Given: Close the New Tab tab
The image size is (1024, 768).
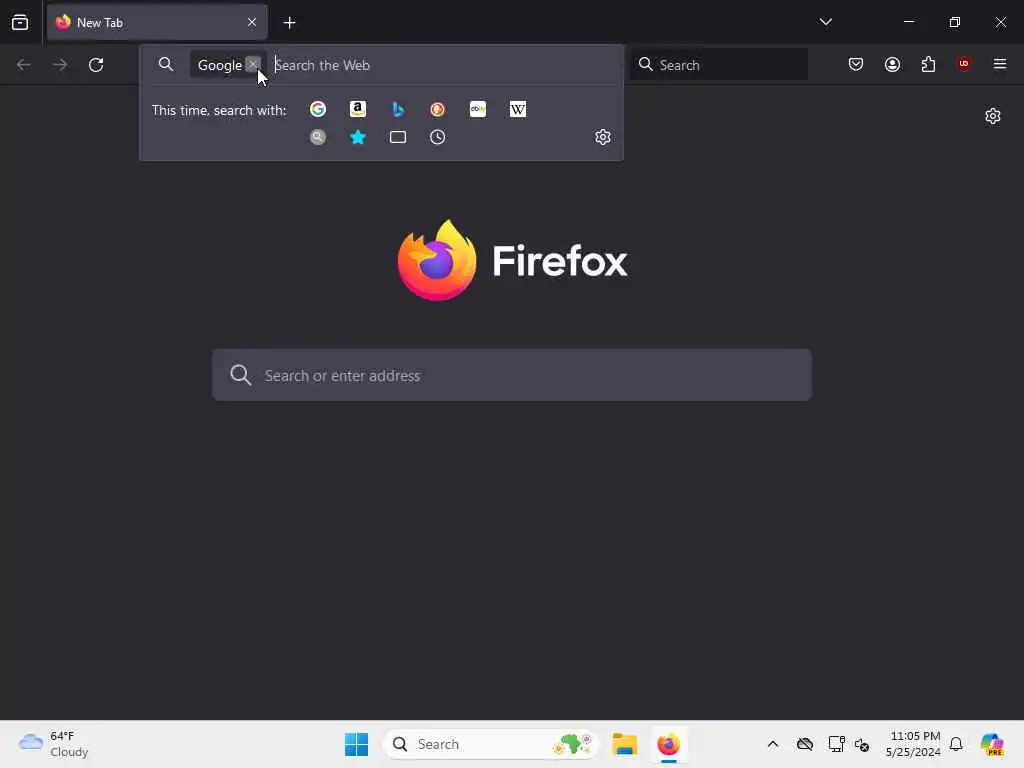Looking at the screenshot, I should click(x=252, y=22).
